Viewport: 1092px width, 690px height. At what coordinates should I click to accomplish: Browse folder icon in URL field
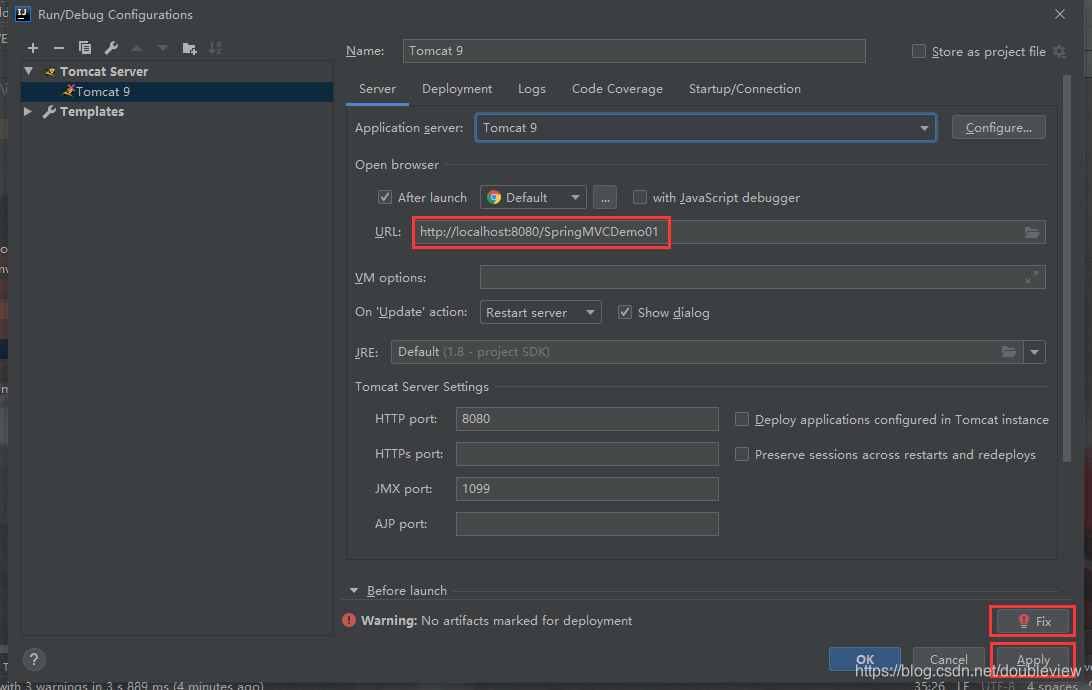pyautogui.click(x=1032, y=233)
